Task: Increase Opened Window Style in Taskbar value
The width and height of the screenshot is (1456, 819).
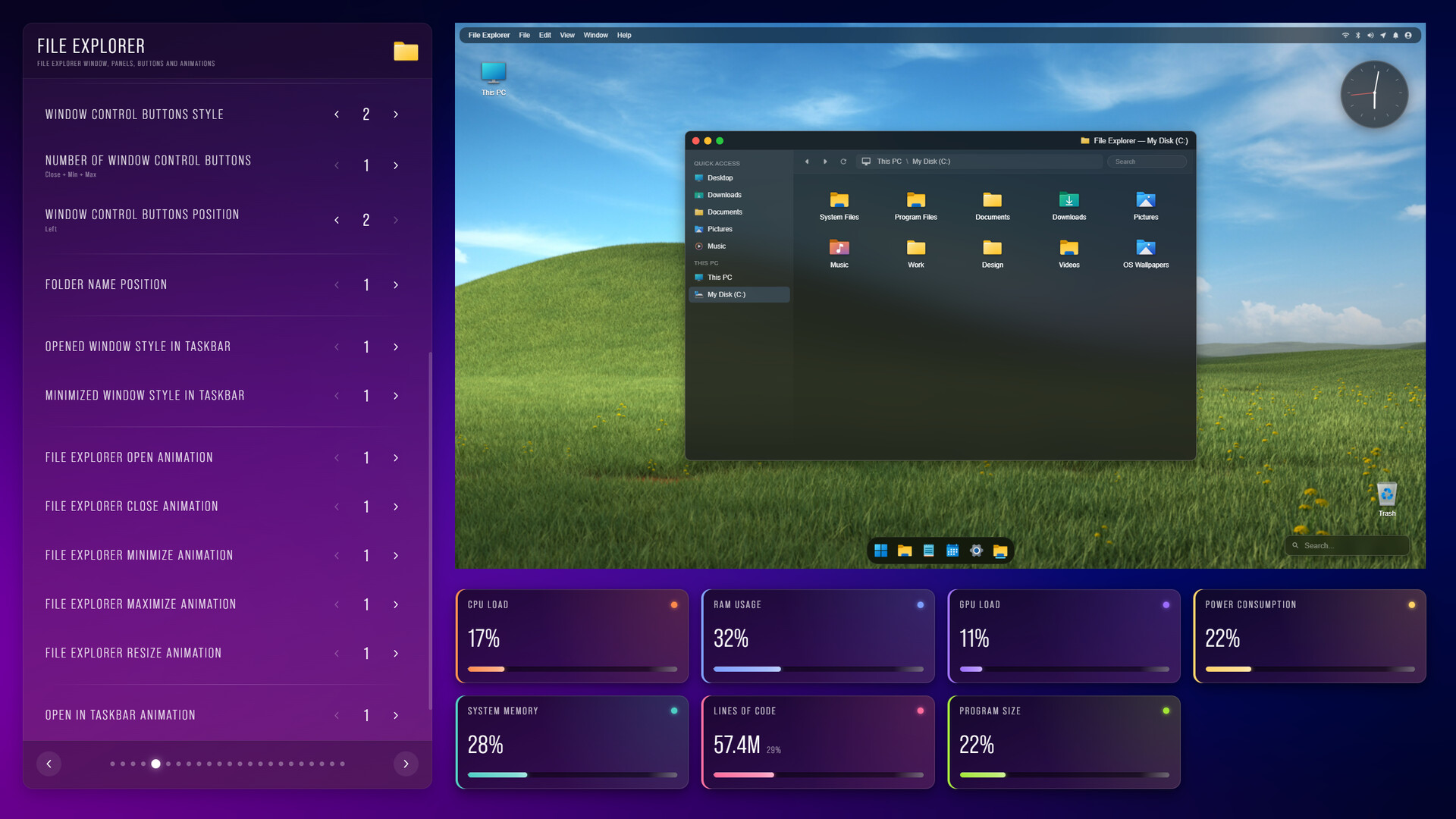Action: tap(396, 347)
